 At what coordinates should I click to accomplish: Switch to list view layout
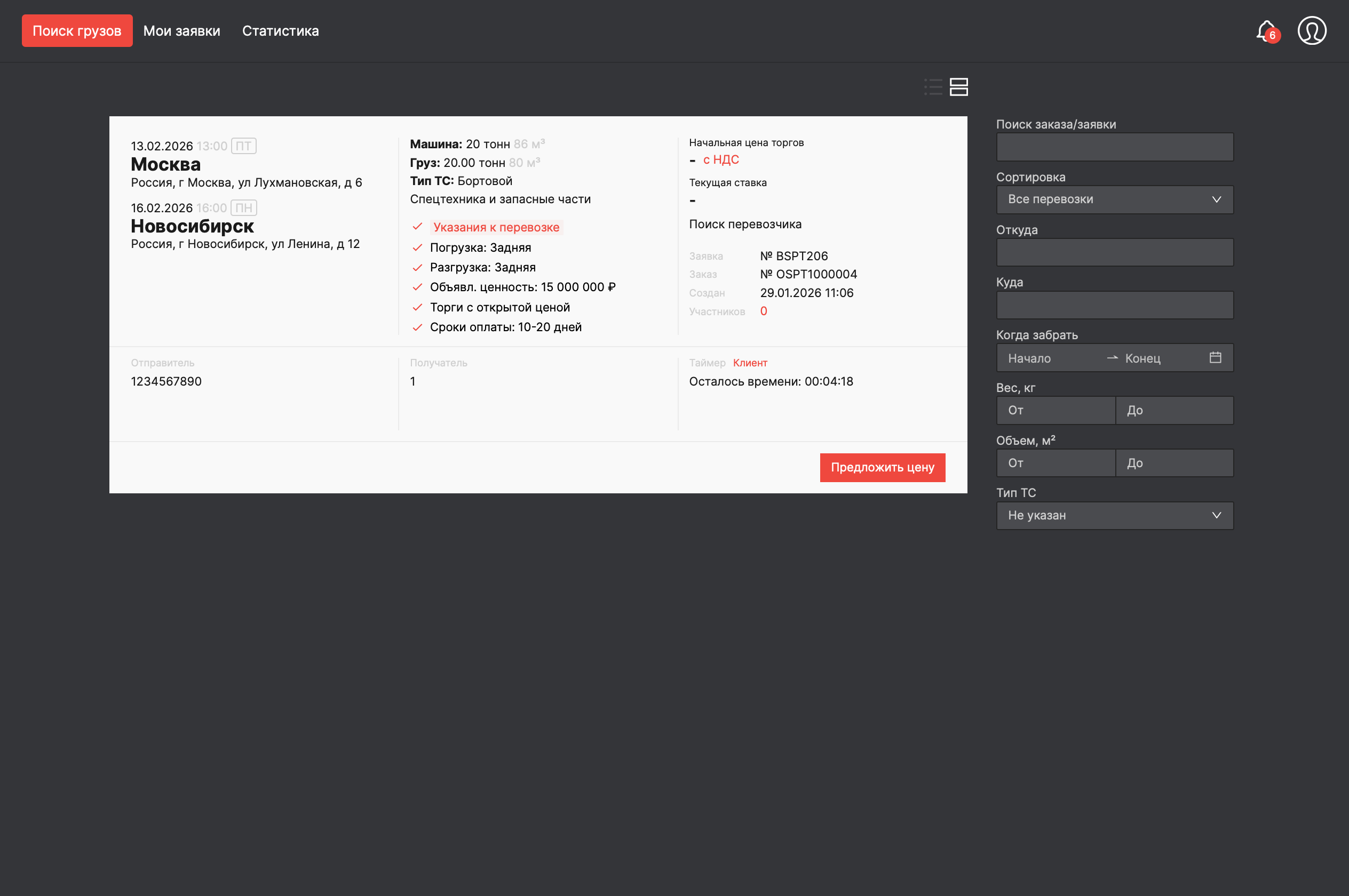(x=933, y=87)
